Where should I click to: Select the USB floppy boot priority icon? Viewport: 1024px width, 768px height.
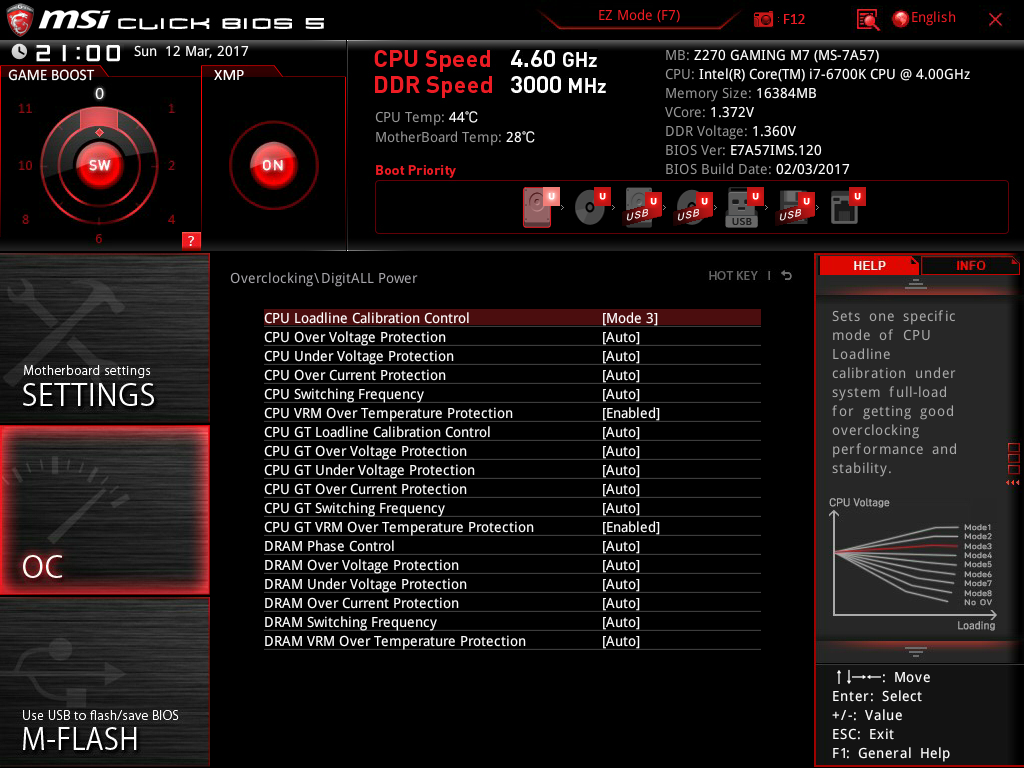coord(796,207)
